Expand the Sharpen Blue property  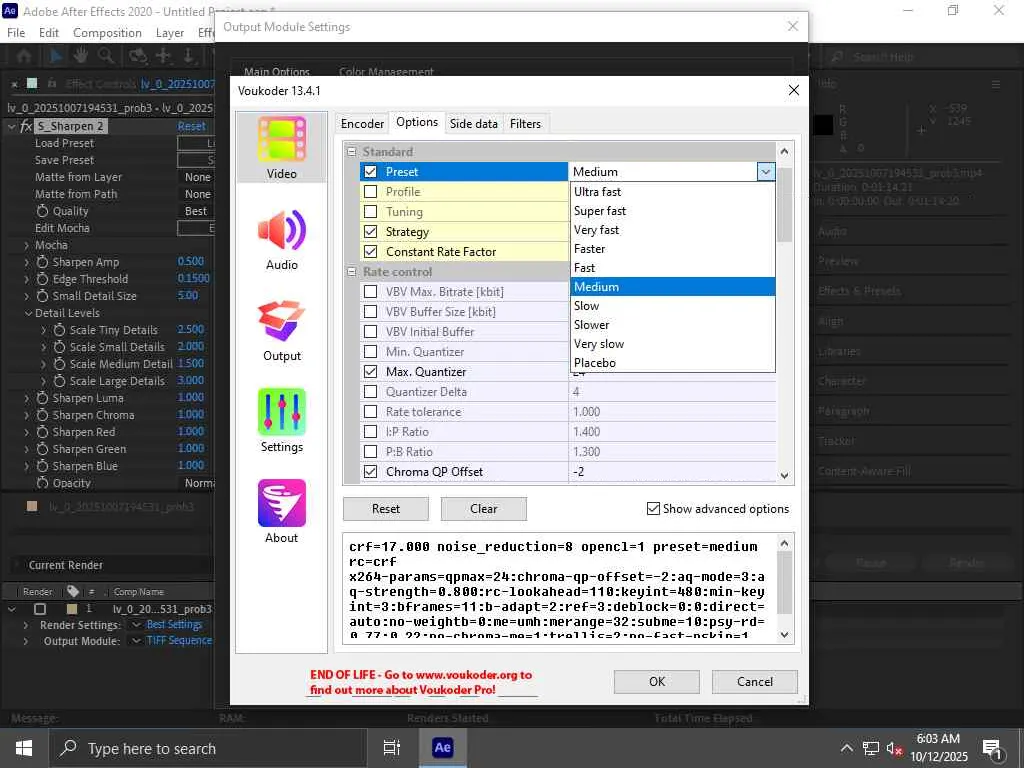[x=27, y=466]
